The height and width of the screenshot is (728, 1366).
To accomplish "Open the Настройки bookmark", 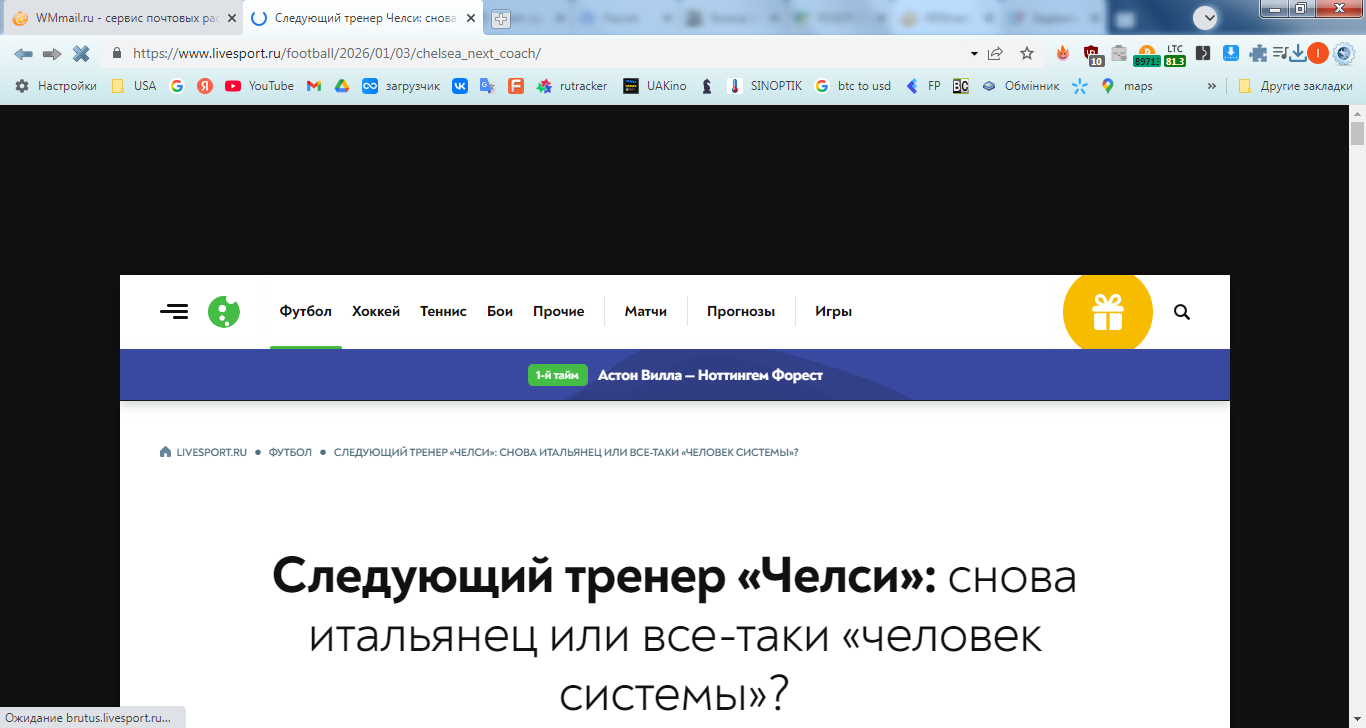I will coord(56,86).
